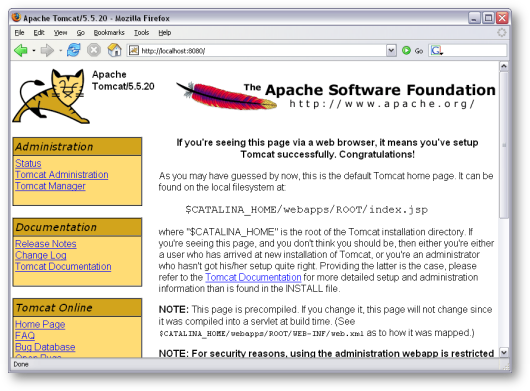Open the Release Notes link
Image resolution: width=530 pixels, height=391 pixels.
[x=46, y=244]
